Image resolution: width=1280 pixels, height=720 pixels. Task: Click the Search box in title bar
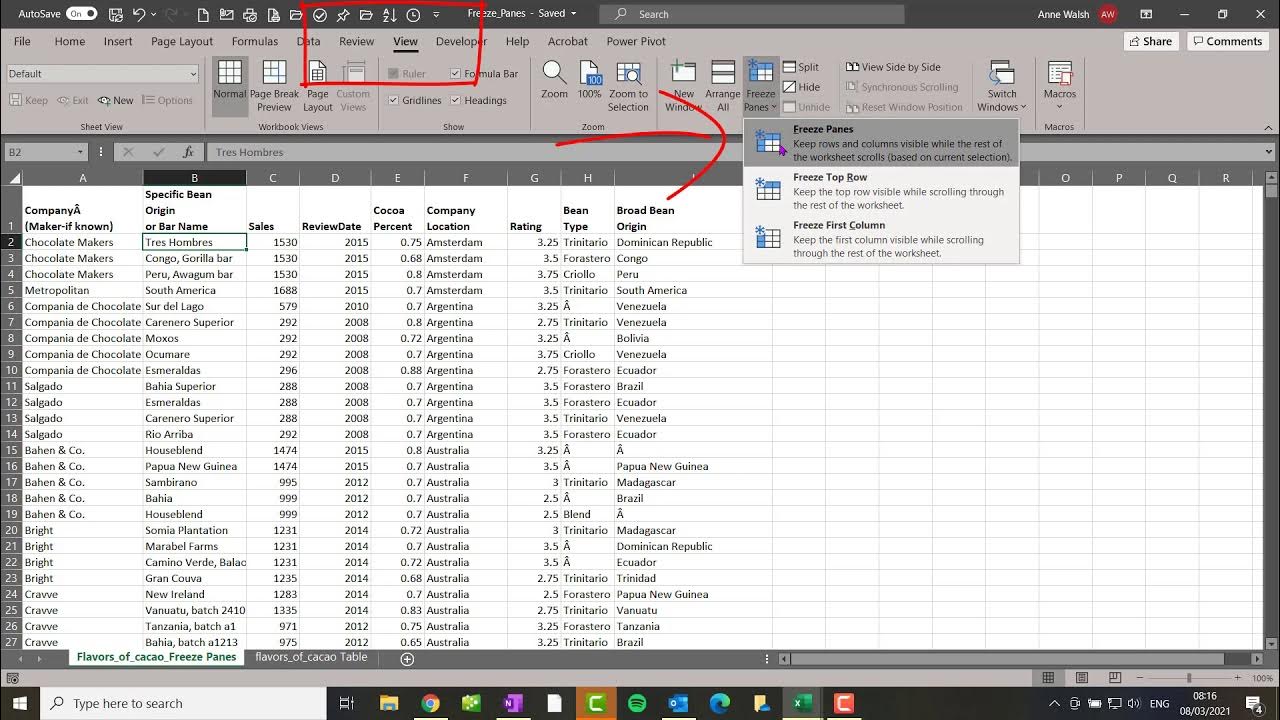click(752, 14)
